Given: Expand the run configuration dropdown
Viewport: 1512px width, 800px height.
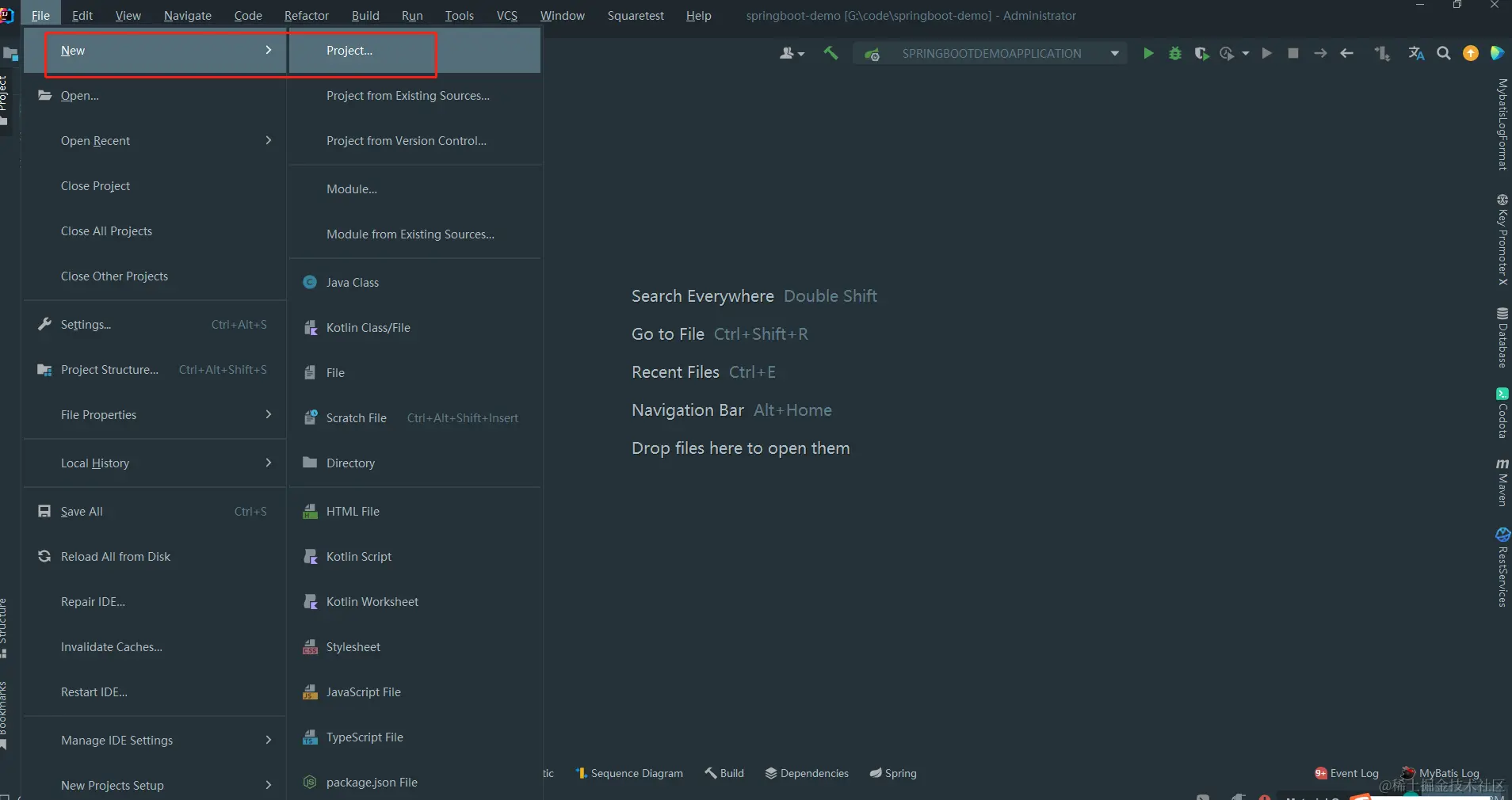Looking at the screenshot, I should pos(1115,53).
